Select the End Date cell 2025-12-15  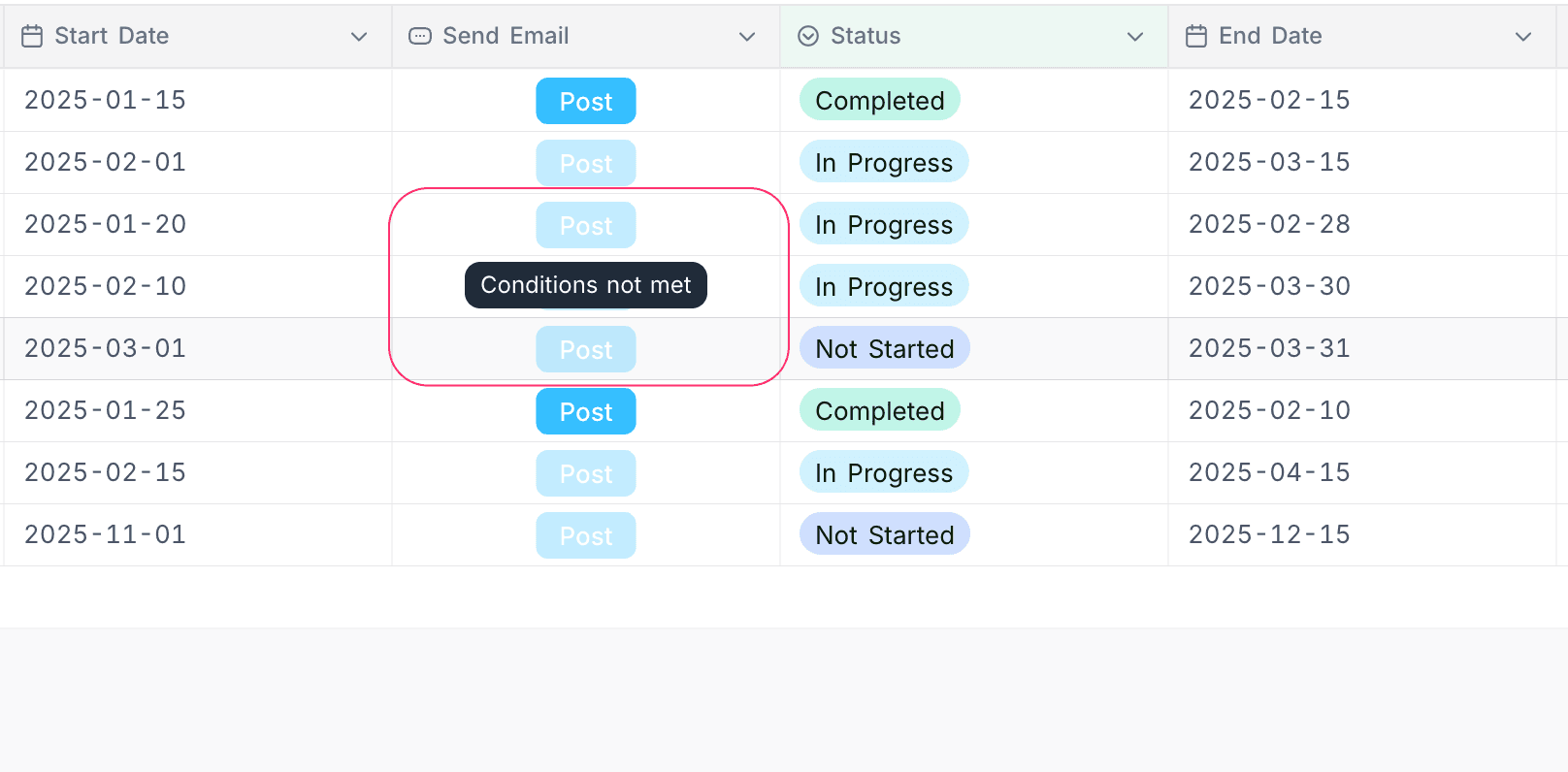coord(1269,535)
